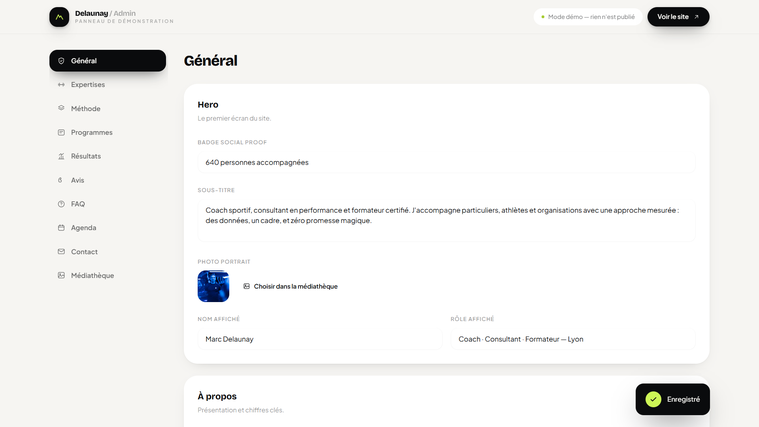Click the envelope icon beside Contact
Screen dimensions: 759x427
click(x=61, y=252)
